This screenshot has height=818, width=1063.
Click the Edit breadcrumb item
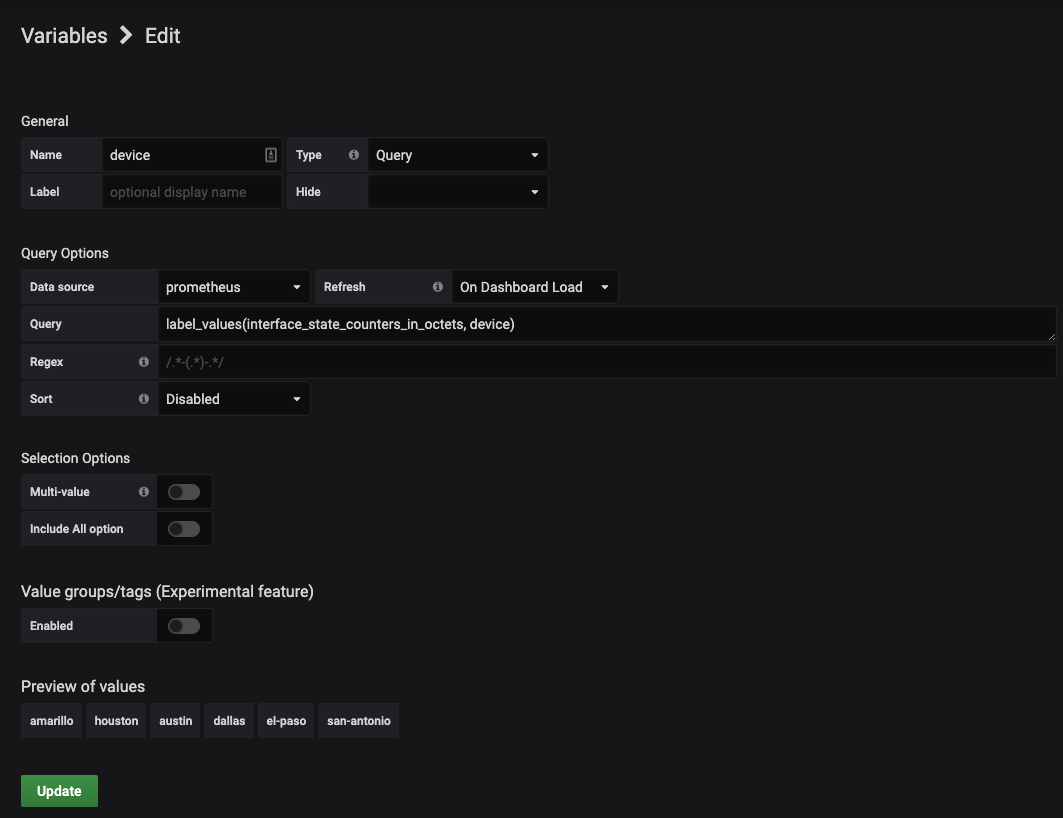point(162,35)
